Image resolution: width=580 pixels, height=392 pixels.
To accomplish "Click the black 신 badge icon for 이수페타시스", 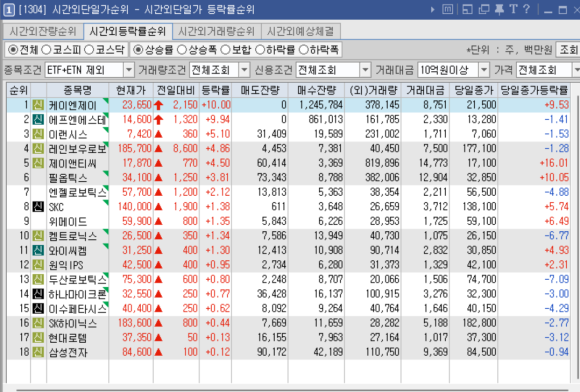I will pyautogui.click(x=38, y=308).
